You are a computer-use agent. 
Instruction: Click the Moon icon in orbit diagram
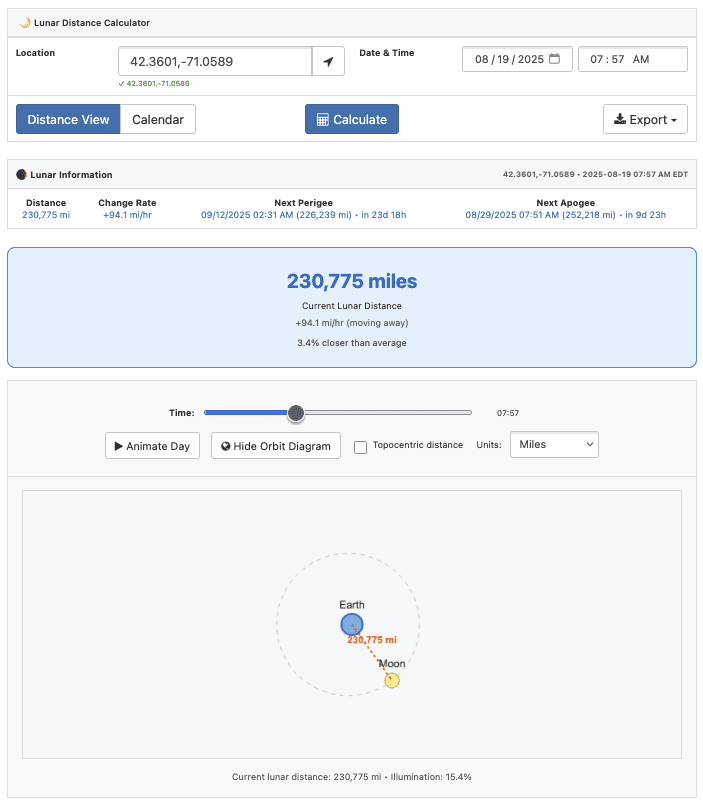(392, 680)
